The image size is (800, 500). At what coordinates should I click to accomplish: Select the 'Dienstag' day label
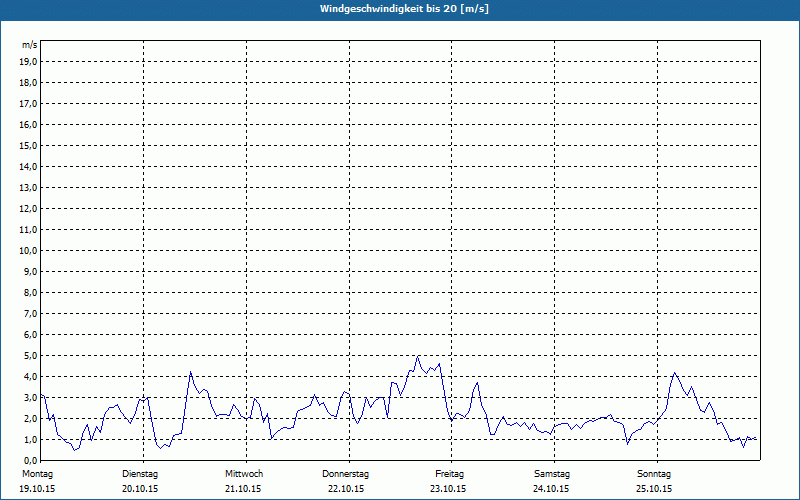tap(140, 474)
